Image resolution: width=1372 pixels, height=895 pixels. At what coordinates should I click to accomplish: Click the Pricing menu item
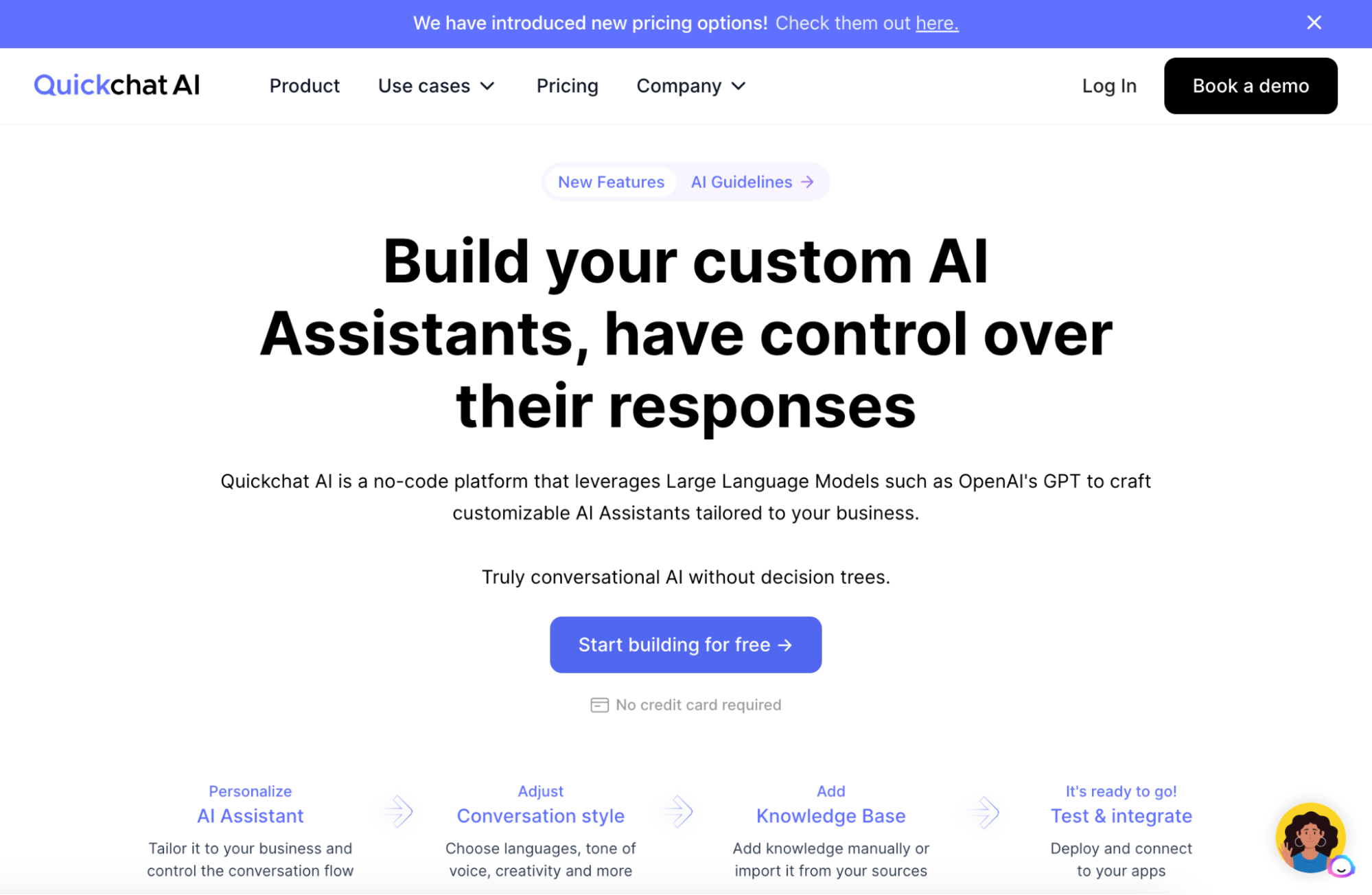tap(567, 85)
